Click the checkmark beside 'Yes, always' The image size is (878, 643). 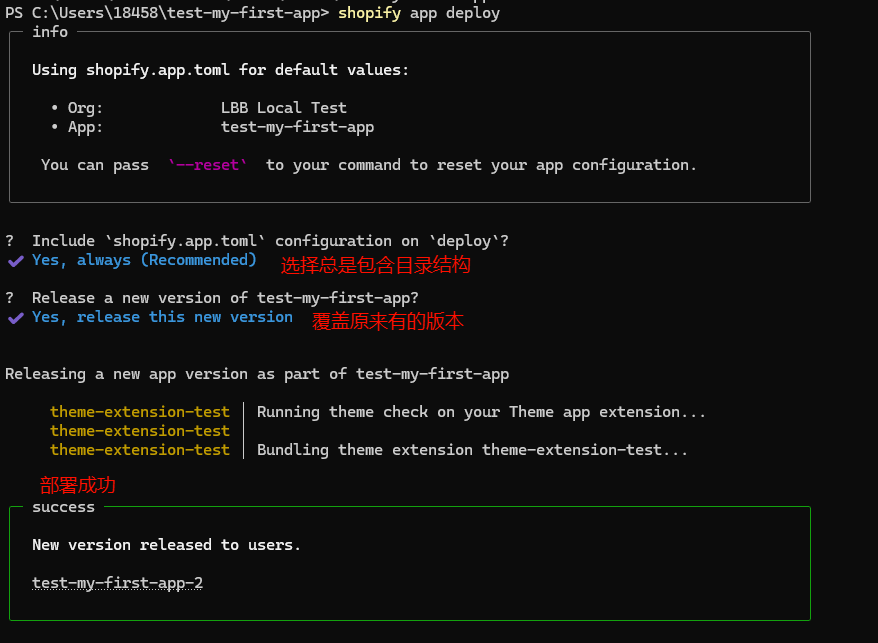click(16, 261)
